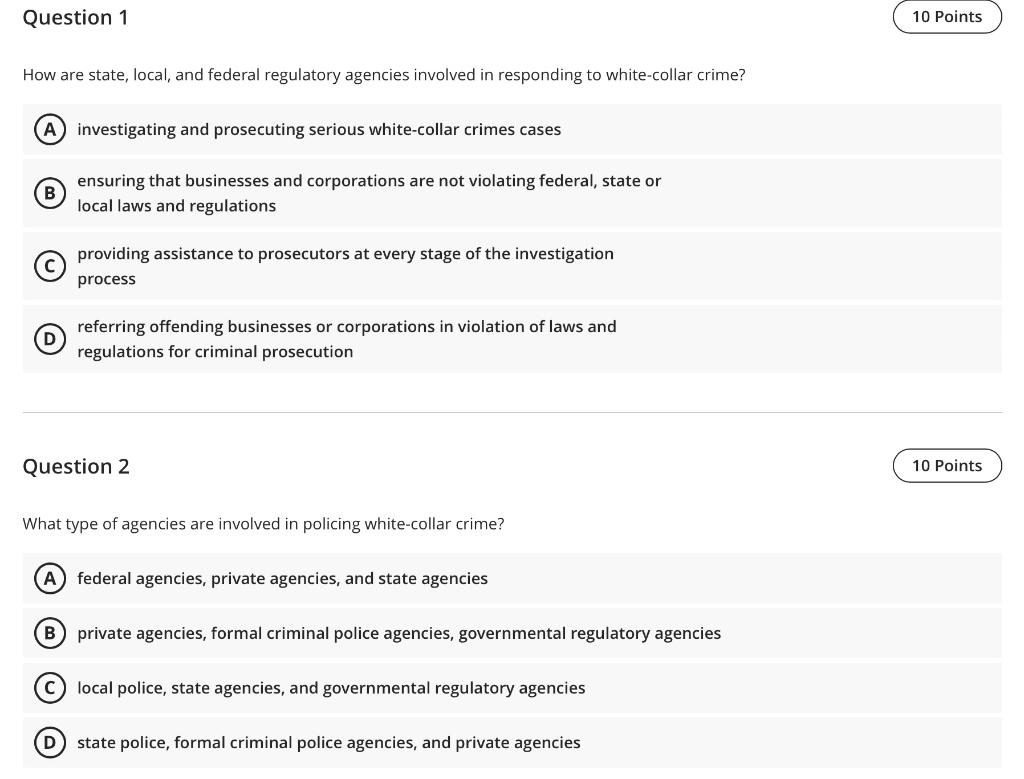Click the investigating and prosecuting answer text
1024x779 pixels.
tap(320, 129)
